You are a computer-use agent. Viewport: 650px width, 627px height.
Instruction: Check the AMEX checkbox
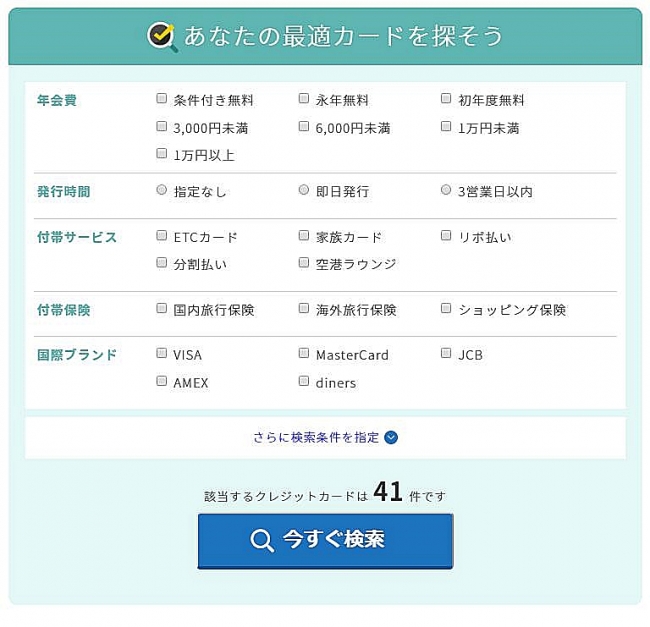coord(162,382)
